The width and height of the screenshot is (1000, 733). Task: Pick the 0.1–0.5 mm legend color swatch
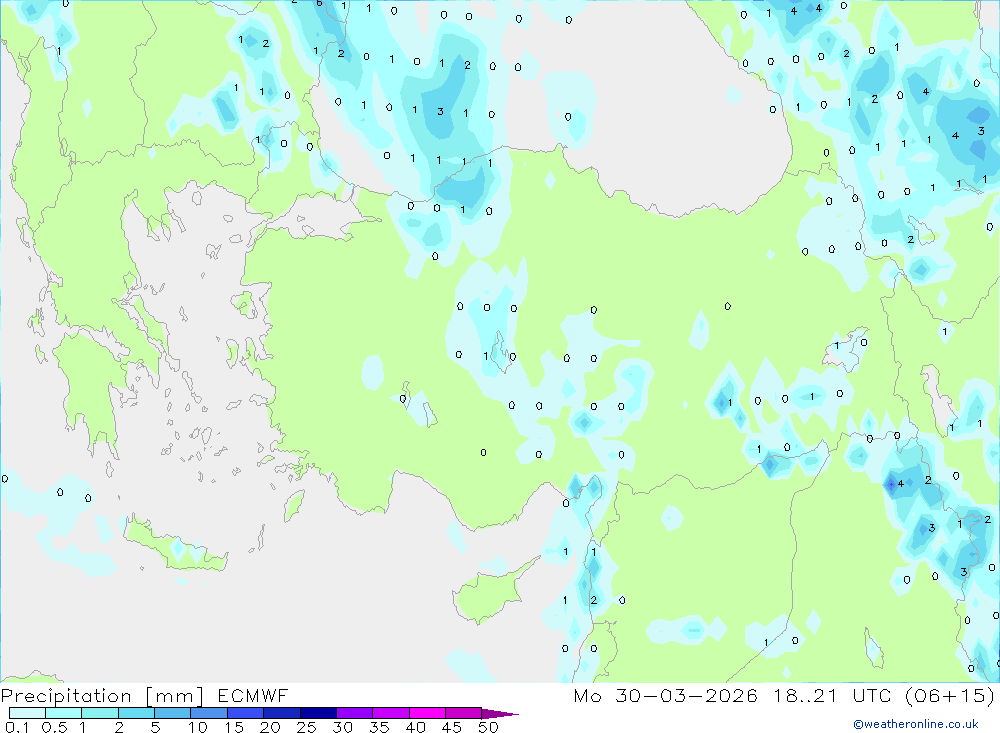[x=27, y=713]
